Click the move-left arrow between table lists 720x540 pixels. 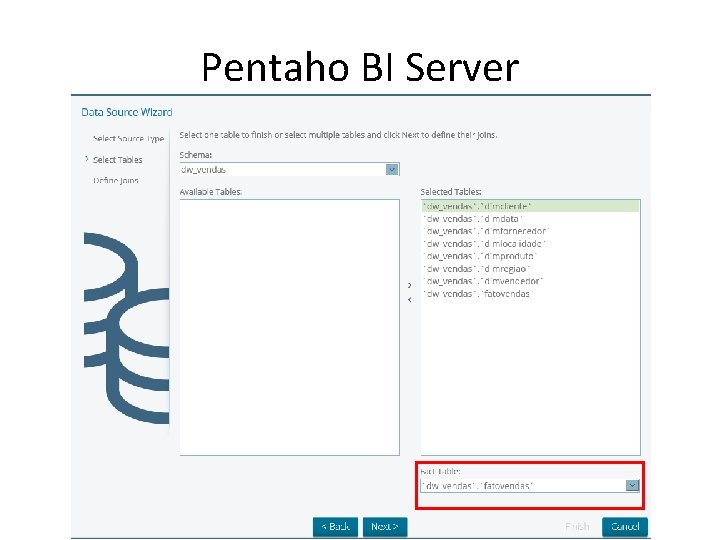410,300
